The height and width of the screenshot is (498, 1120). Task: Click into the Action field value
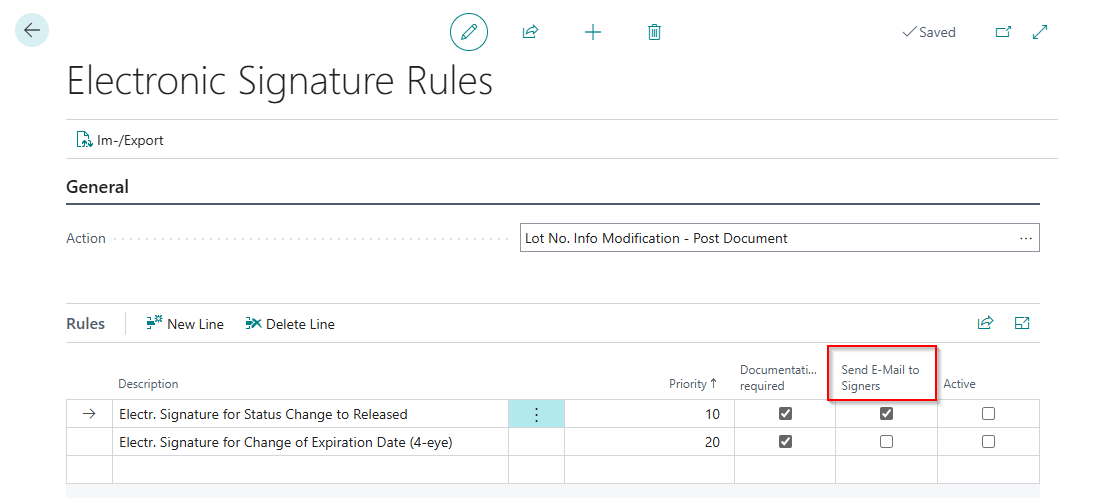point(767,238)
